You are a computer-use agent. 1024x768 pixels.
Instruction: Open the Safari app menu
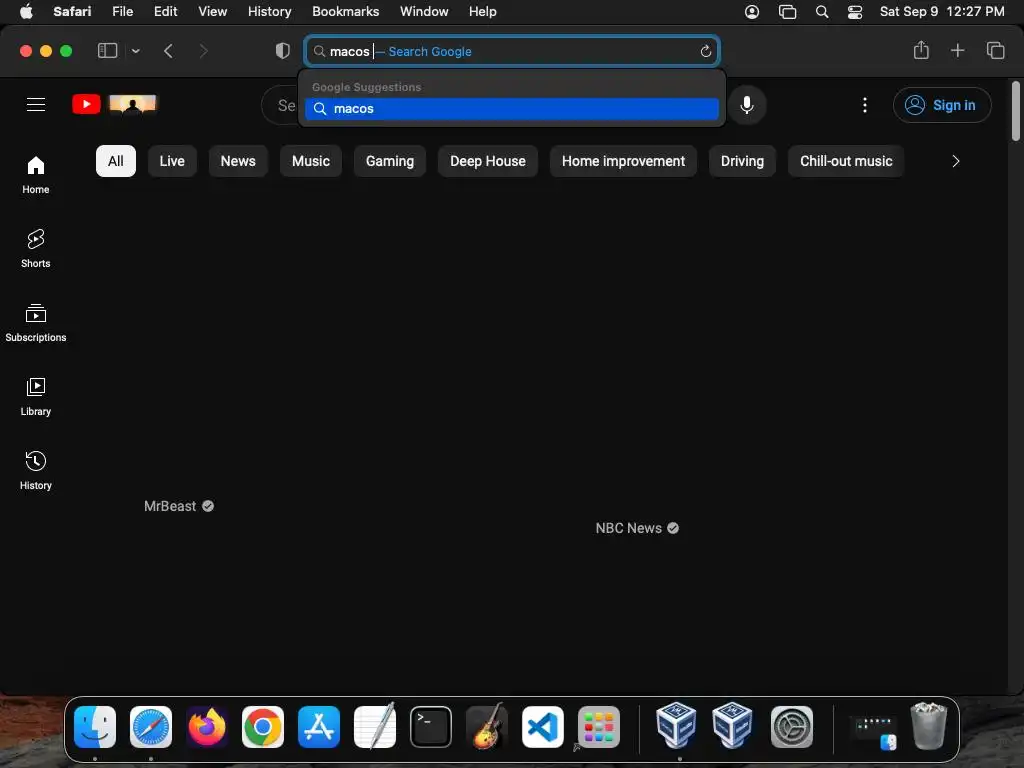[72, 11]
